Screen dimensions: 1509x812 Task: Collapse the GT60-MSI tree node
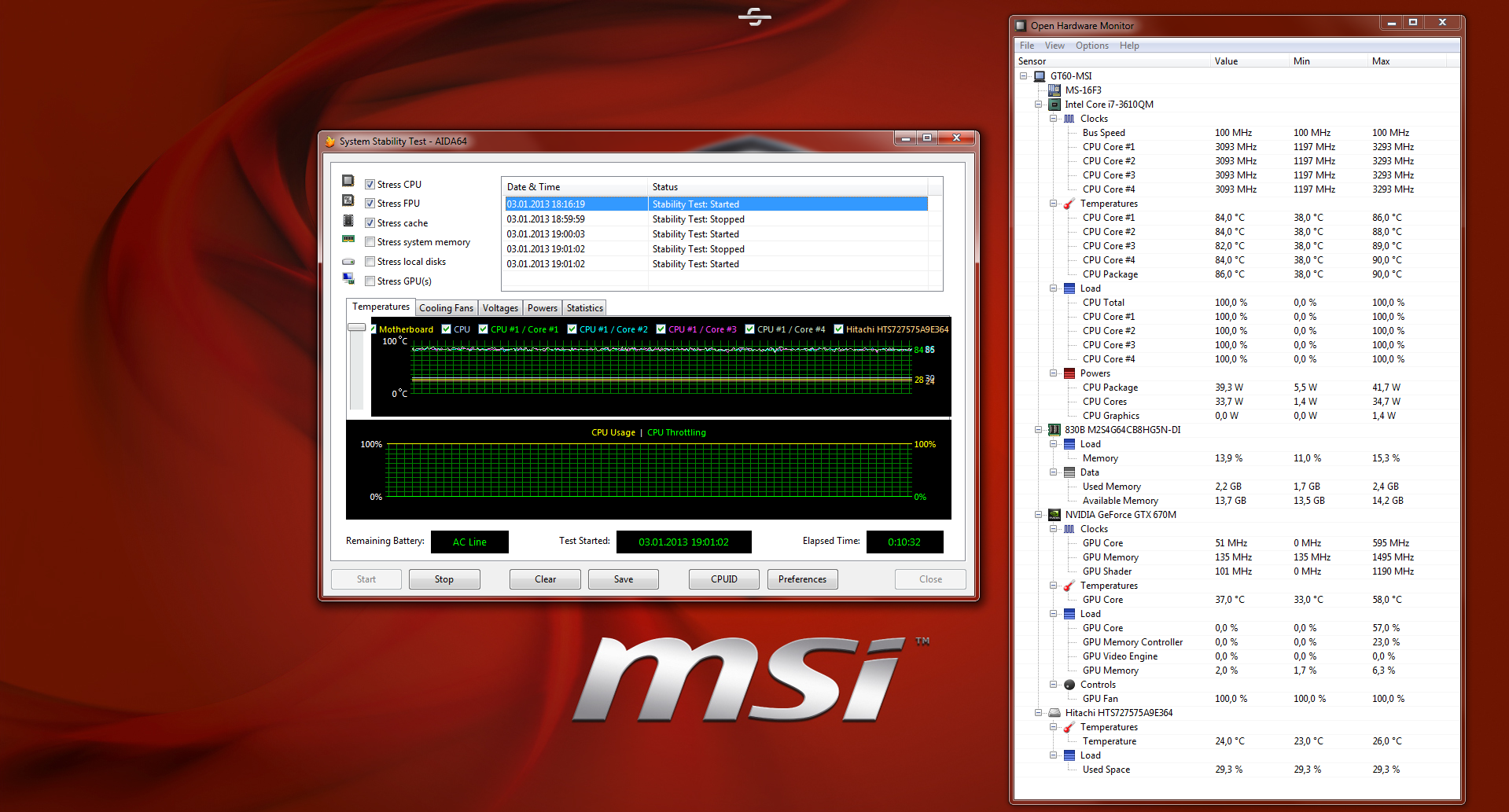tap(1024, 76)
